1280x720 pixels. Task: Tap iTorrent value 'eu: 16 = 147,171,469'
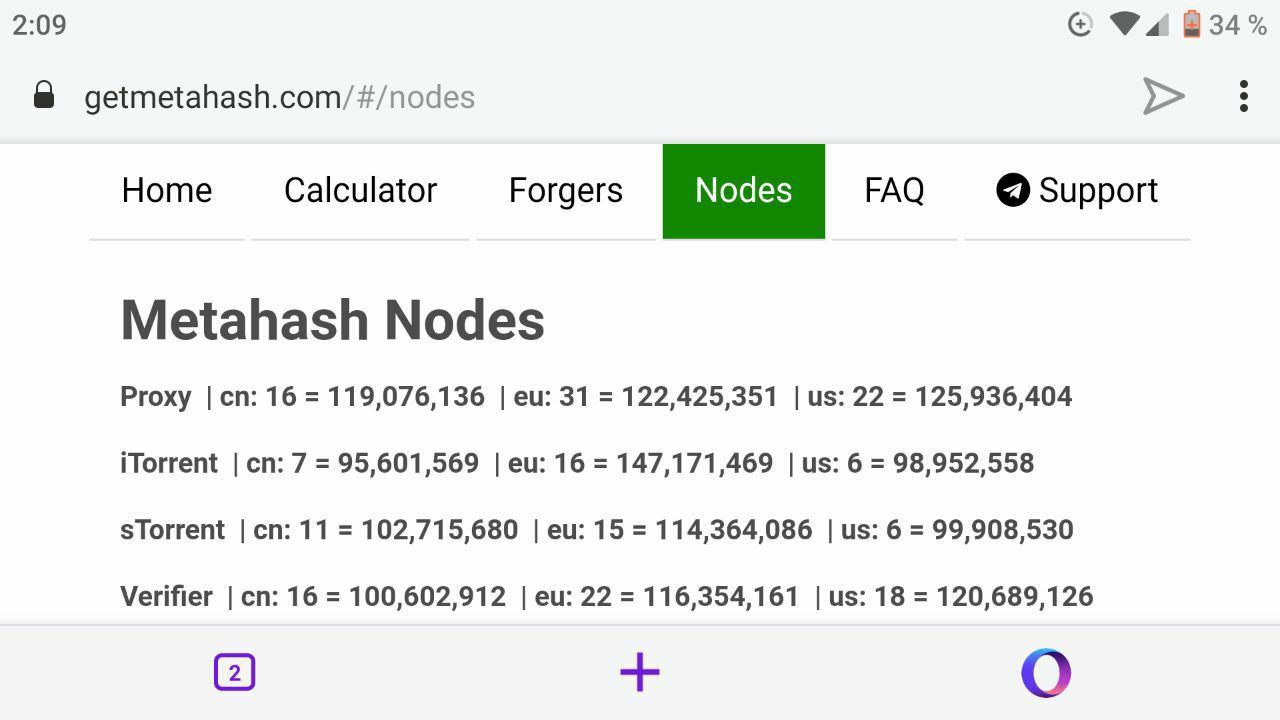click(640, 463)
